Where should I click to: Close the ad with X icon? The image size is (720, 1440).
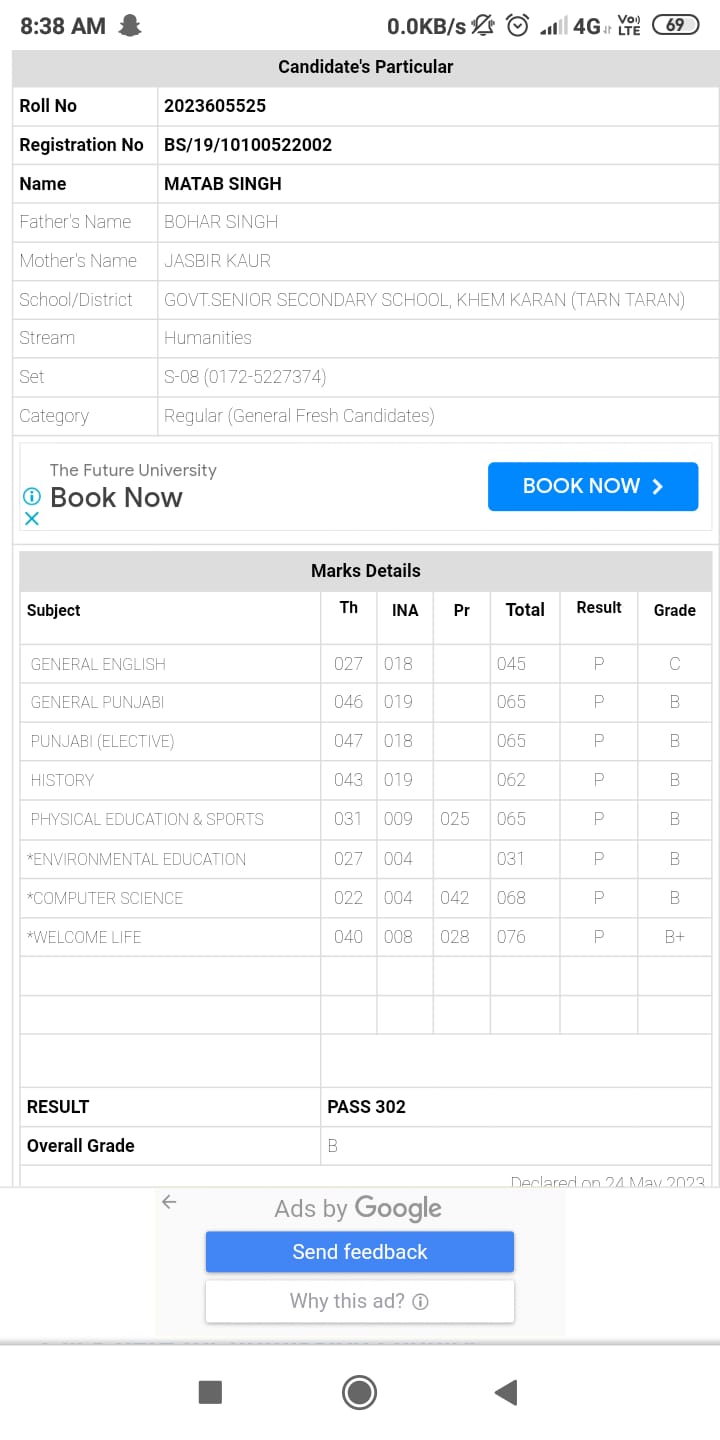[32, 518]
